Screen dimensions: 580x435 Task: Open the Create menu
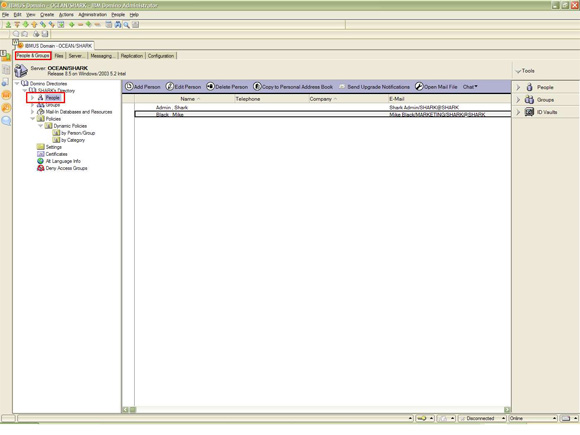point(47,14)
